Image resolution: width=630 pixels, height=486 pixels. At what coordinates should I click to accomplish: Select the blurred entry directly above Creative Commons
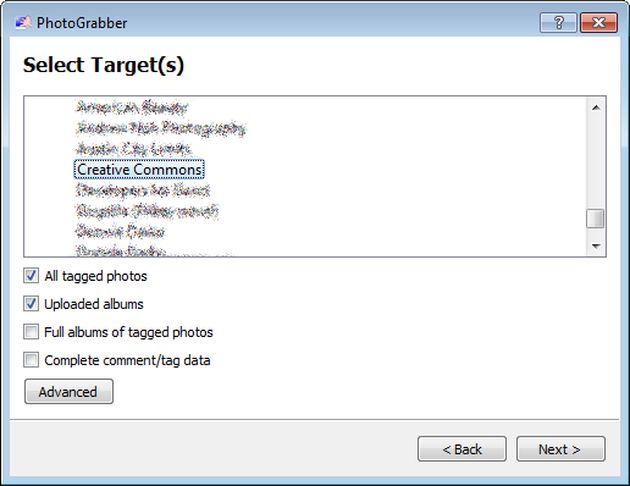[134, 149]
